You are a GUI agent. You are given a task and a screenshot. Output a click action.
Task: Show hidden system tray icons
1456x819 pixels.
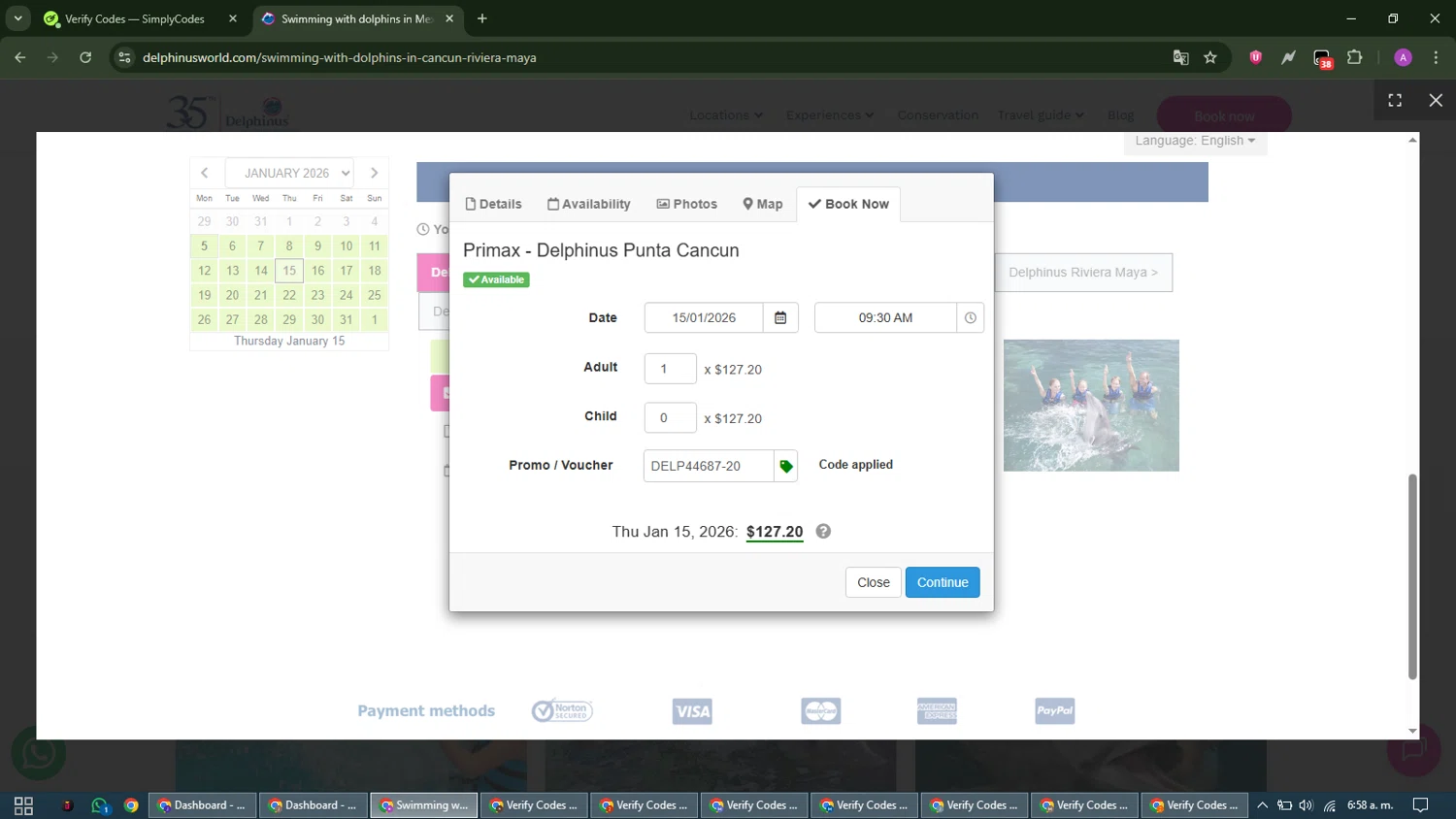click(x=1262, y=805)
